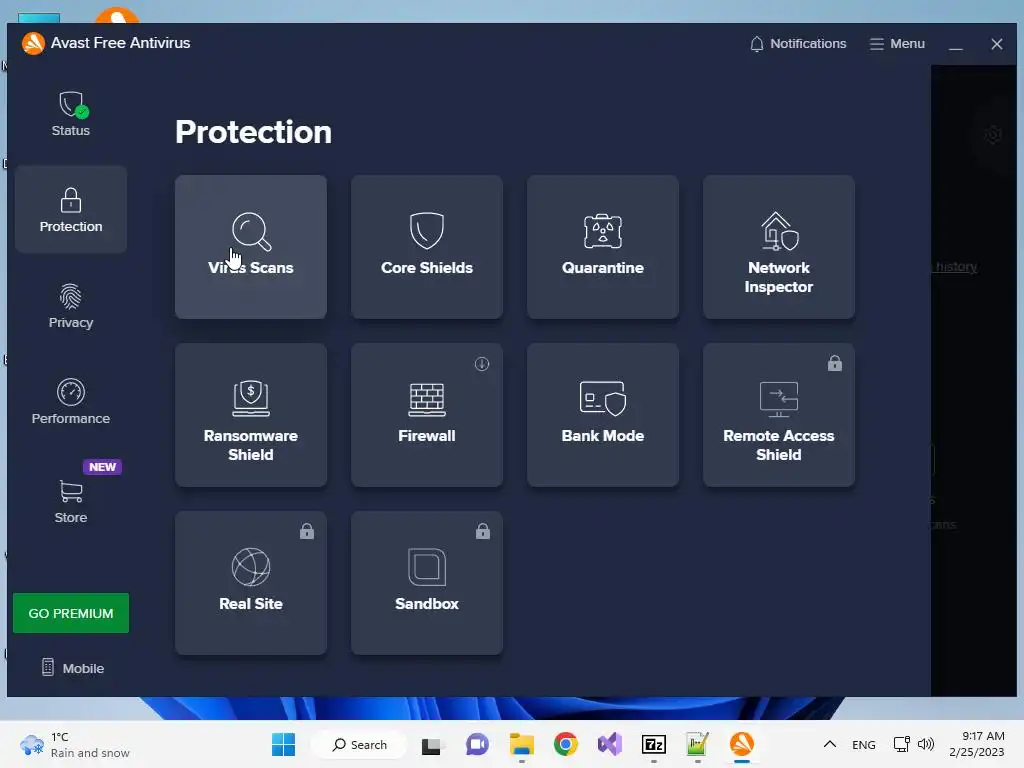The width and height of the screenshot is (1024, 768).
Task: Open Google Chrome from taskbar
Action: tap(566, 744)
